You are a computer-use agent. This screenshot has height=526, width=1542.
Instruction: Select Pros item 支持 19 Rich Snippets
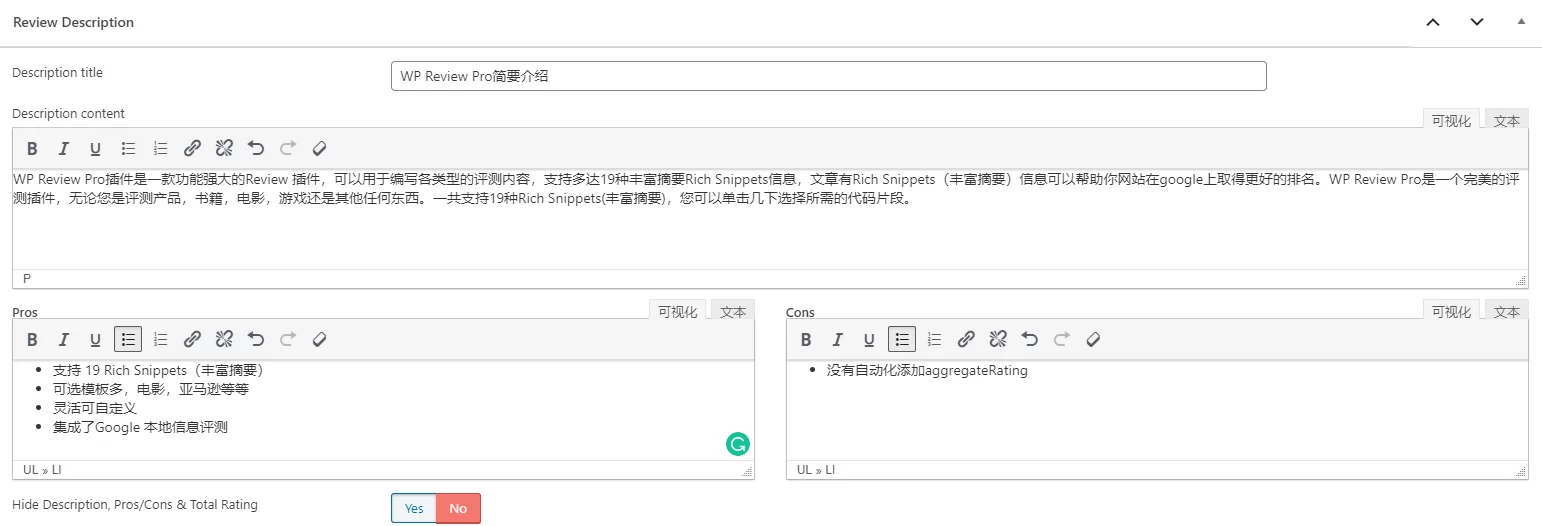158,370
